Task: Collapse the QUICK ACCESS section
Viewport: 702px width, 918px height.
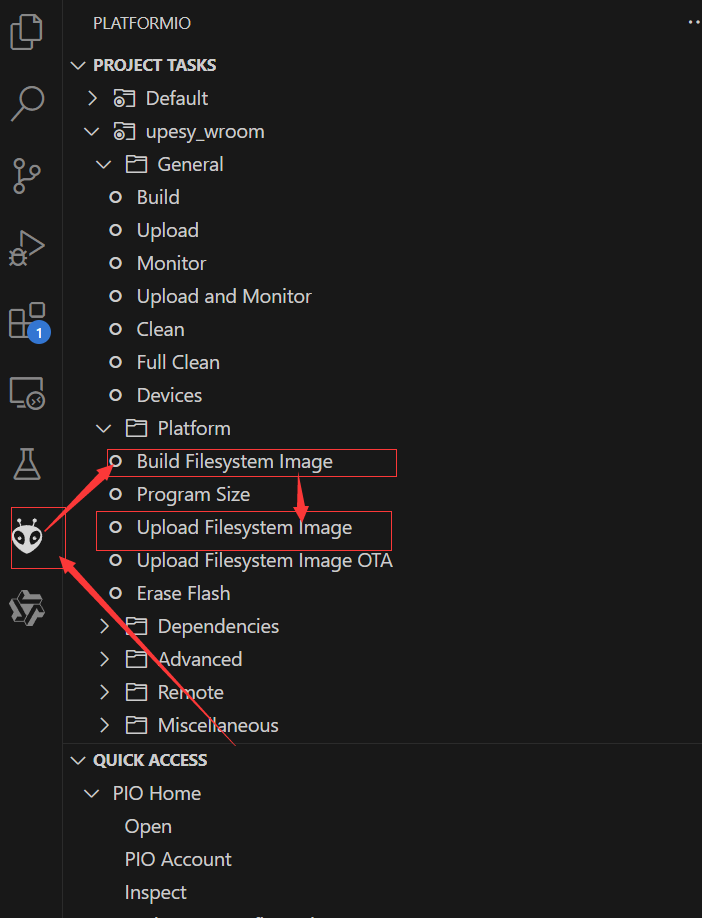Action: (x=78, y=761)
